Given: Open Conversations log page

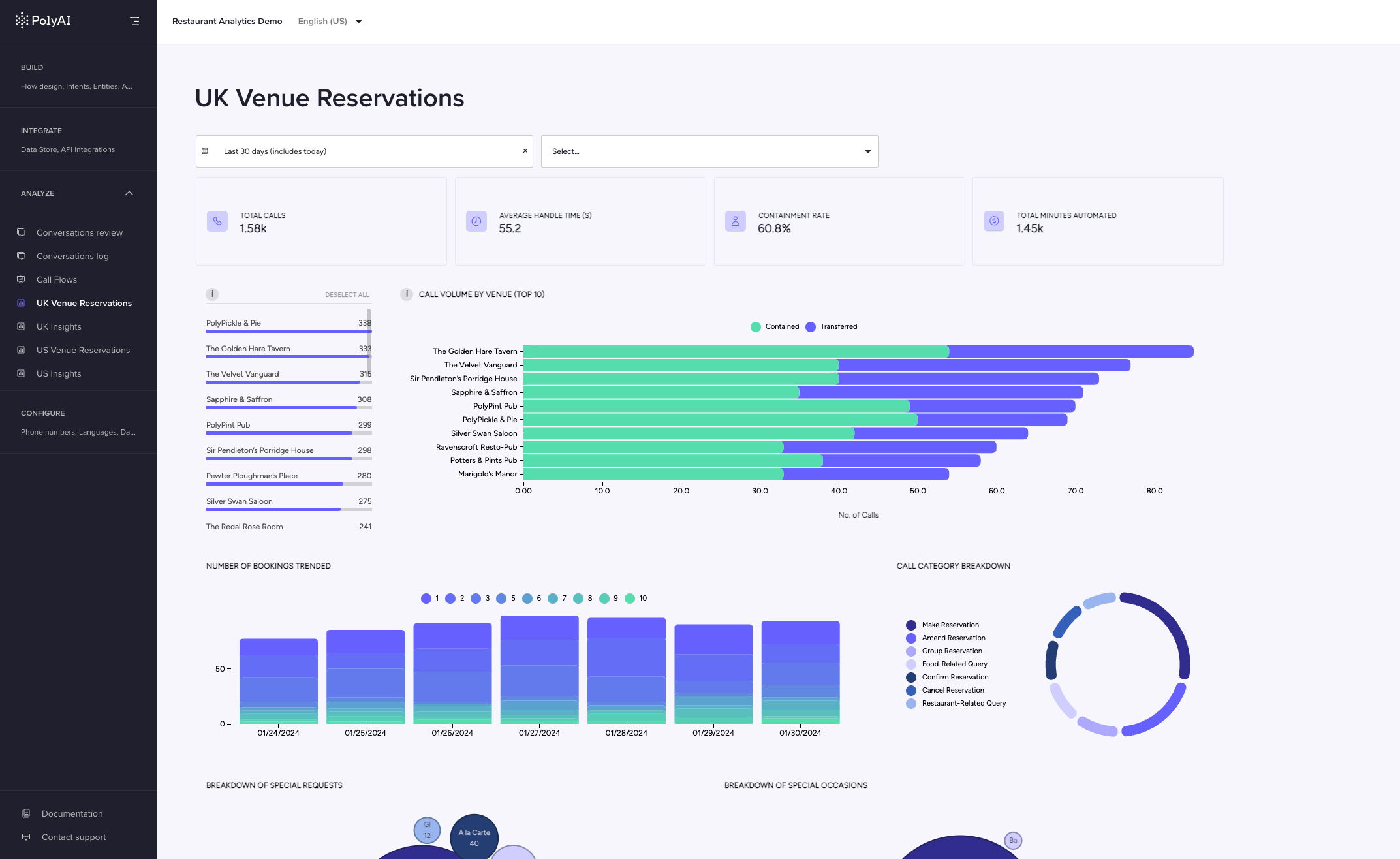Looking at the screenshot, I should point(72,256).
